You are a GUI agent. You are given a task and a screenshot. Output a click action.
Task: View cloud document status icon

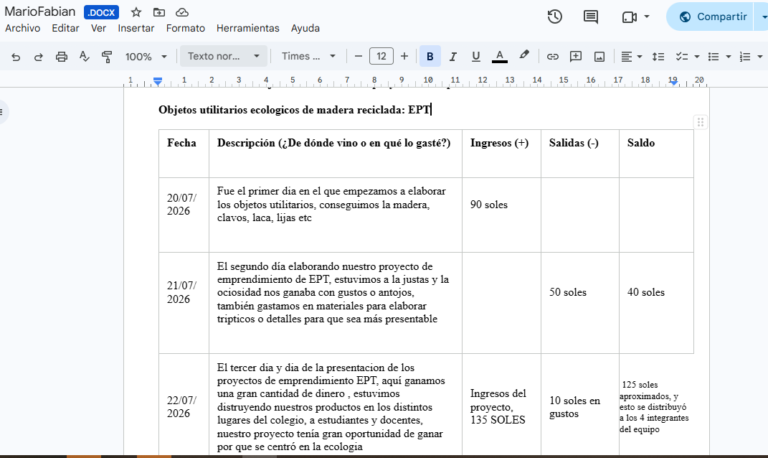point(182,12)
